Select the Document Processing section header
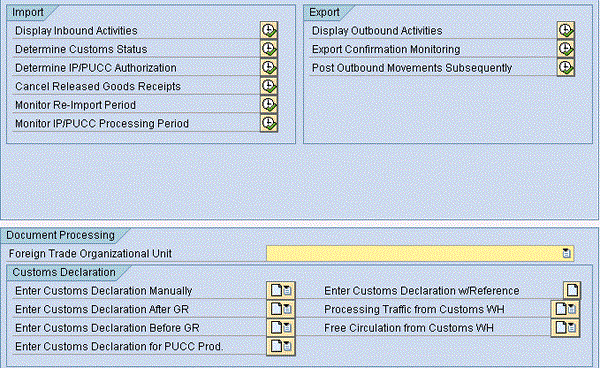This screenshot has width=600, height=368. click(60, 235)
